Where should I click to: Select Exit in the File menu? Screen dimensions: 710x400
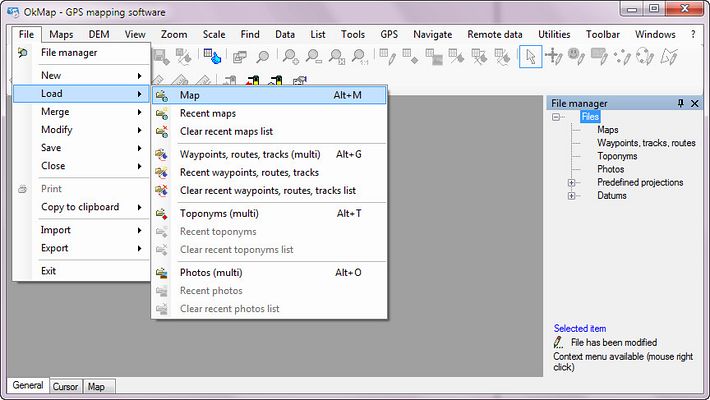tap(82, 271)
